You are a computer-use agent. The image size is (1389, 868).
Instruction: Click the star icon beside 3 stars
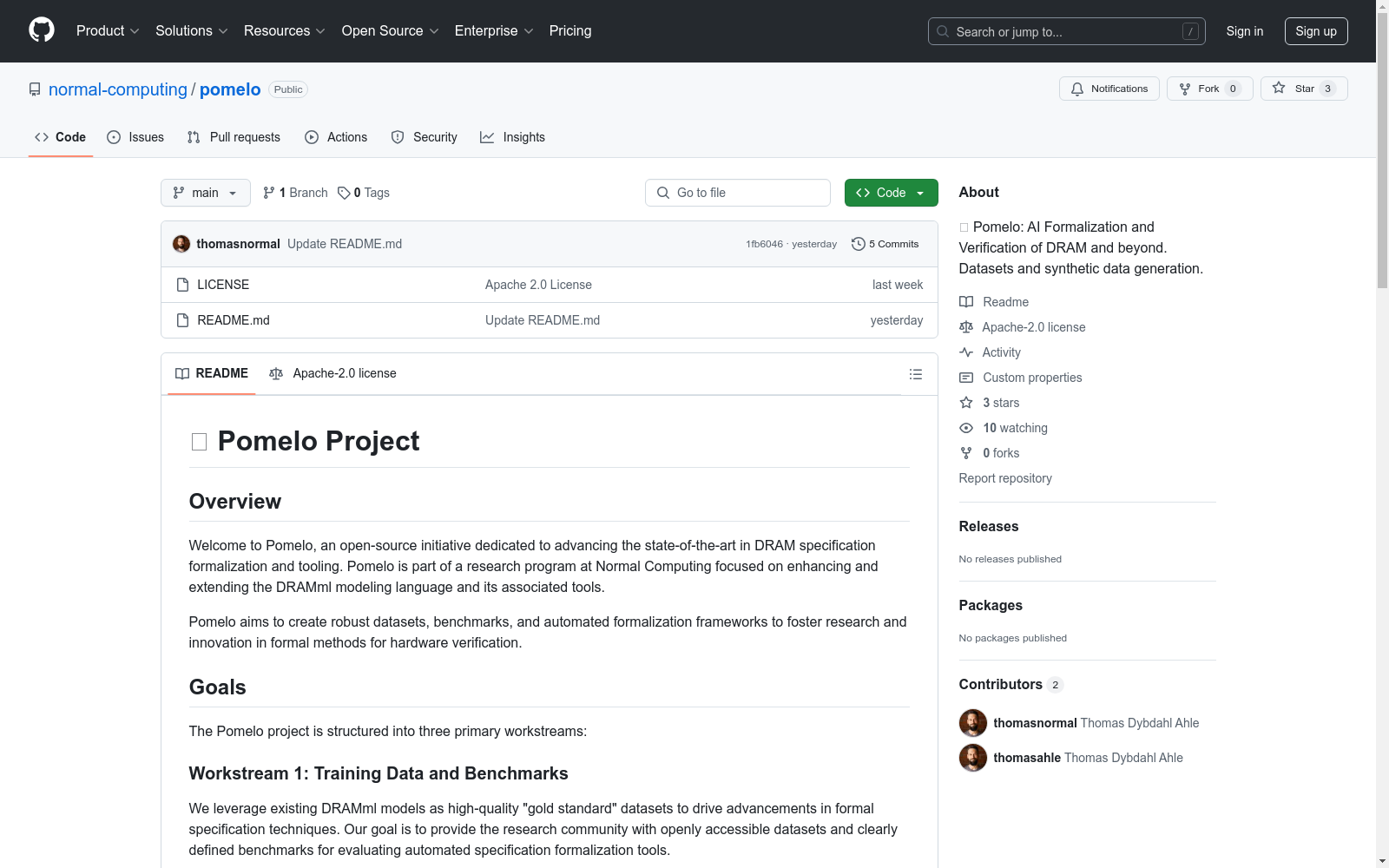click(x=966, y=403)
